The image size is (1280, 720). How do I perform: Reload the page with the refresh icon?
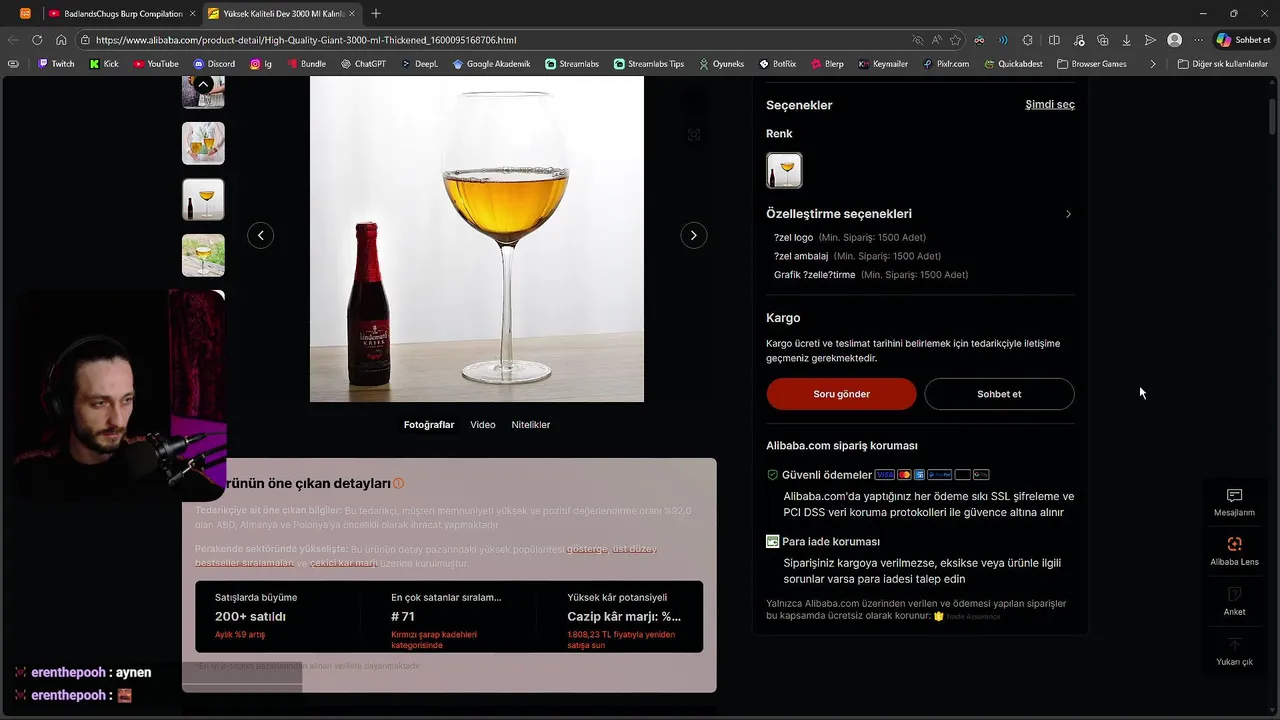(37, 40)
